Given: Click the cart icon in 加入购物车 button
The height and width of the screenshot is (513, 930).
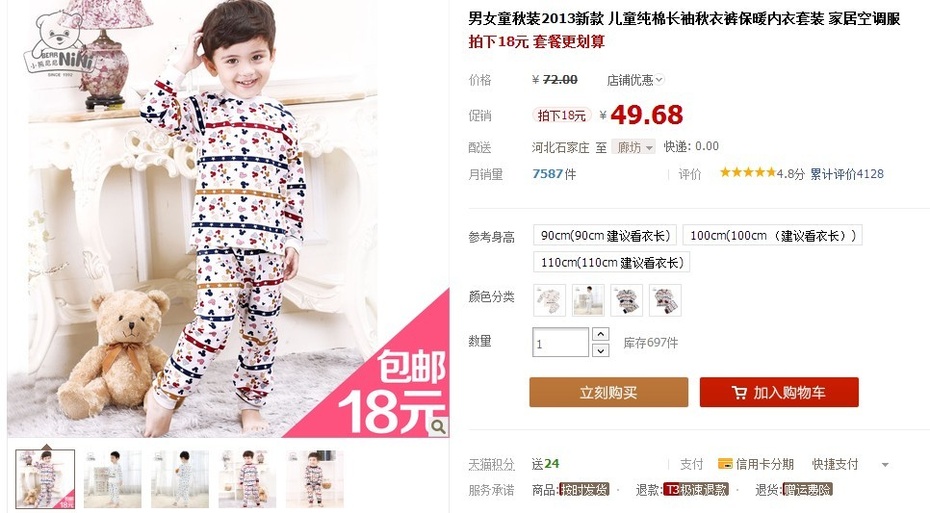Looking at the screenshot, I should tap(739, 393).
